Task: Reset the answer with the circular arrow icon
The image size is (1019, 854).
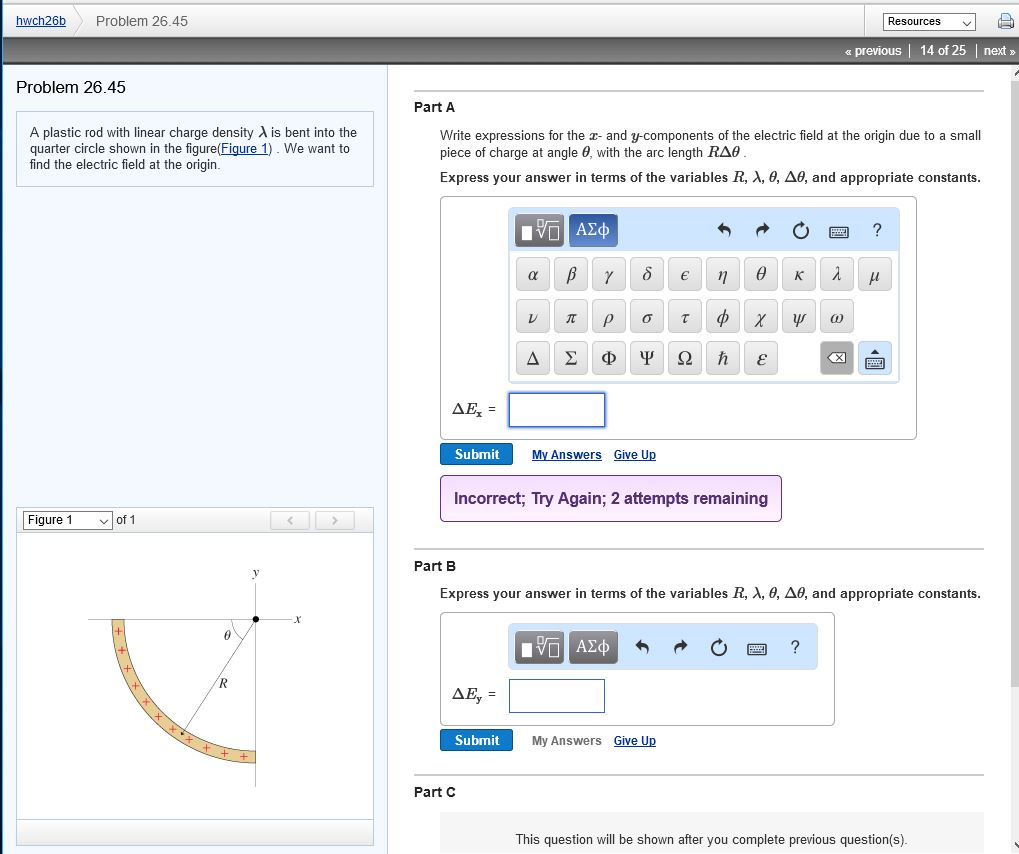Action: click(799, 230)
